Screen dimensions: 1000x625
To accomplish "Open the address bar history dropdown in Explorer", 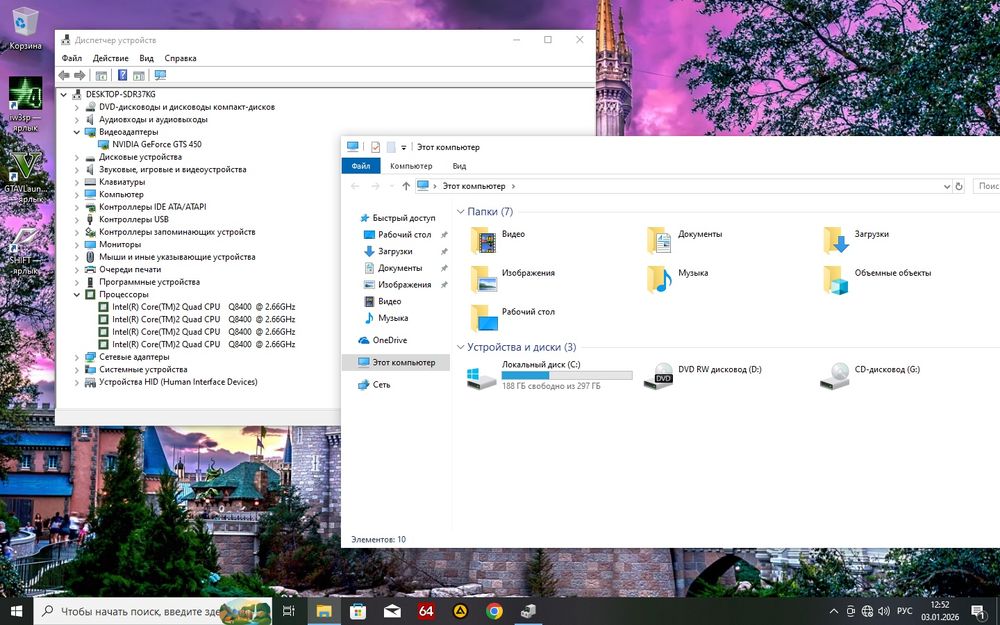I will (946, 186).
